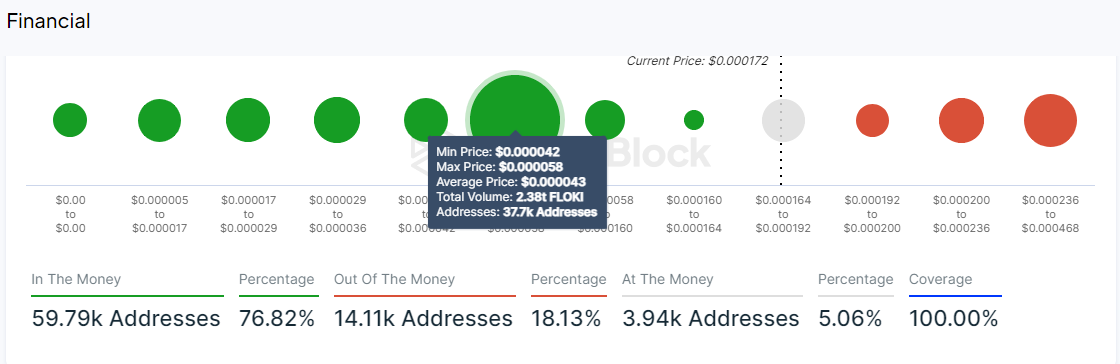
Task: Click the gray at-the-money bubble
Action: click(783, 120)
